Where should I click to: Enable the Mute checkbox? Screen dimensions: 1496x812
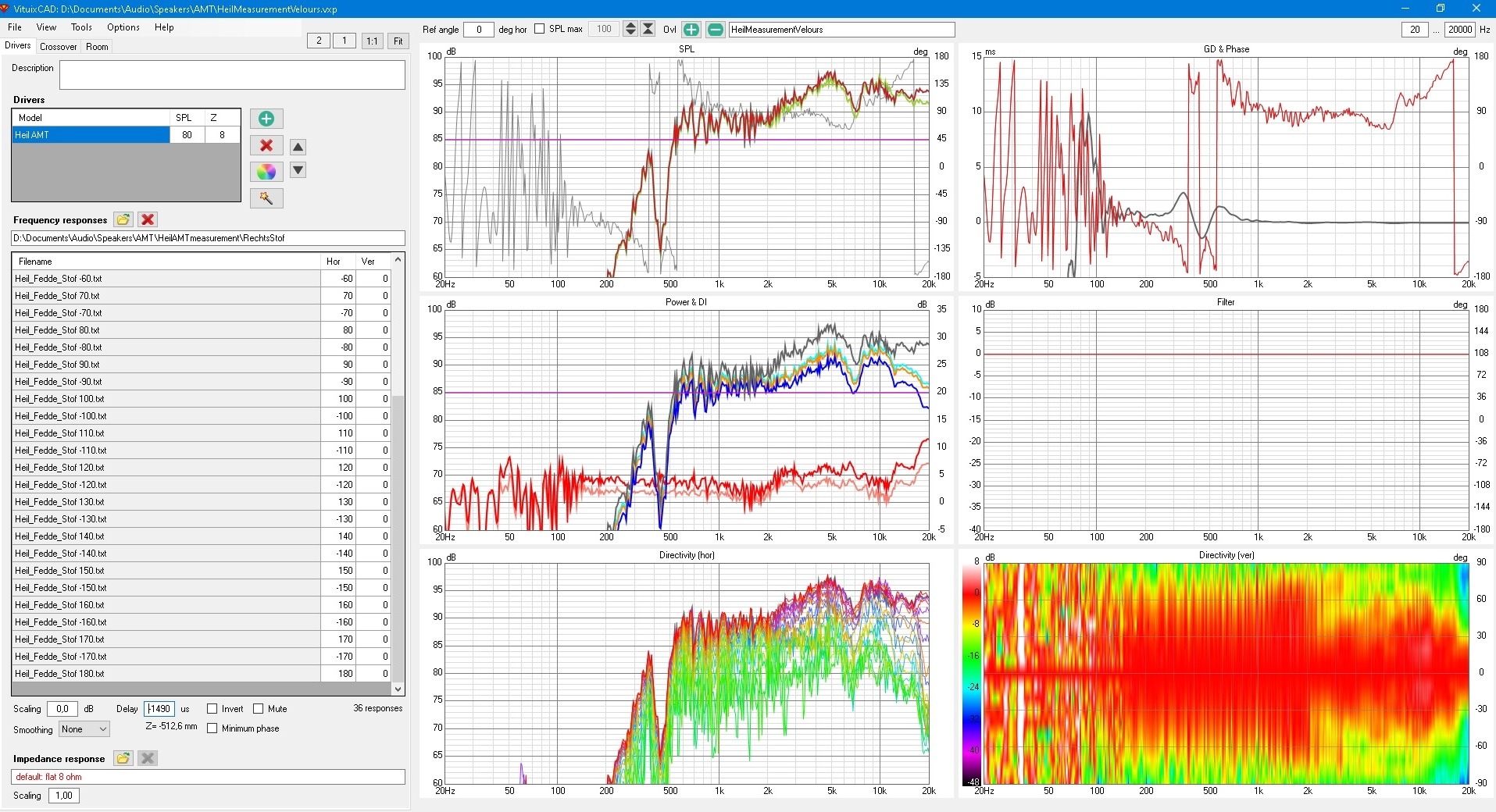coord(258,709)
